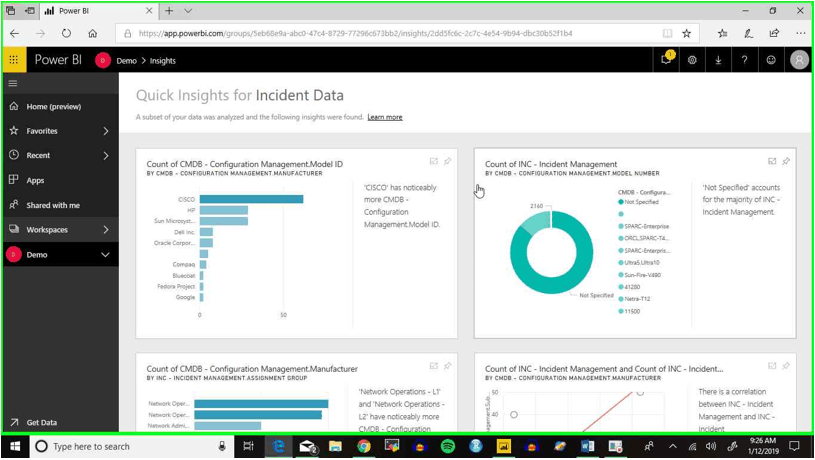This screenshot has height=460, width=815.
Task: Expand the Workspaces flyout chevron
Action: tap(106, 230)
